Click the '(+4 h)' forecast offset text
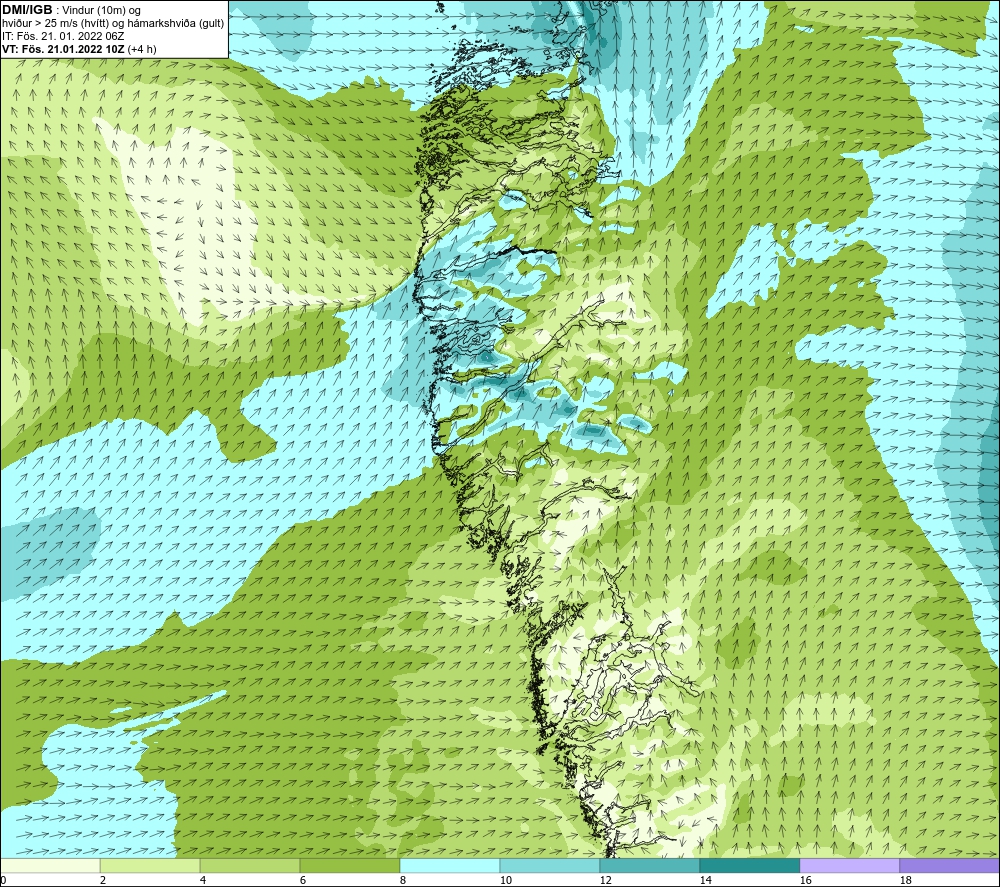 [142, 49]
